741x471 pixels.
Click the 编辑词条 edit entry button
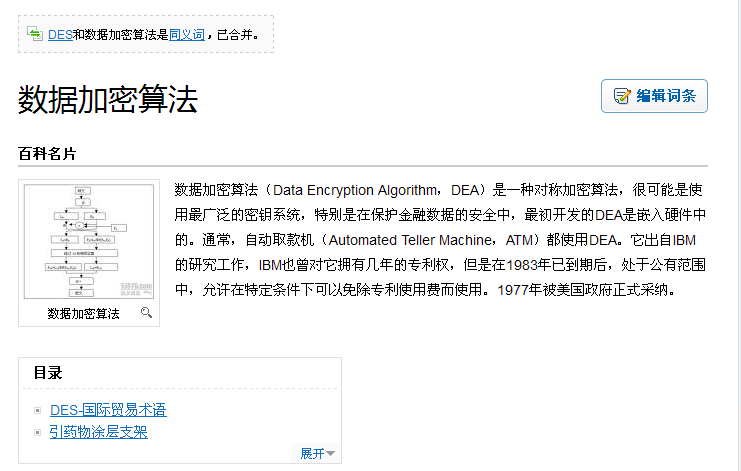tap(654, 96)
